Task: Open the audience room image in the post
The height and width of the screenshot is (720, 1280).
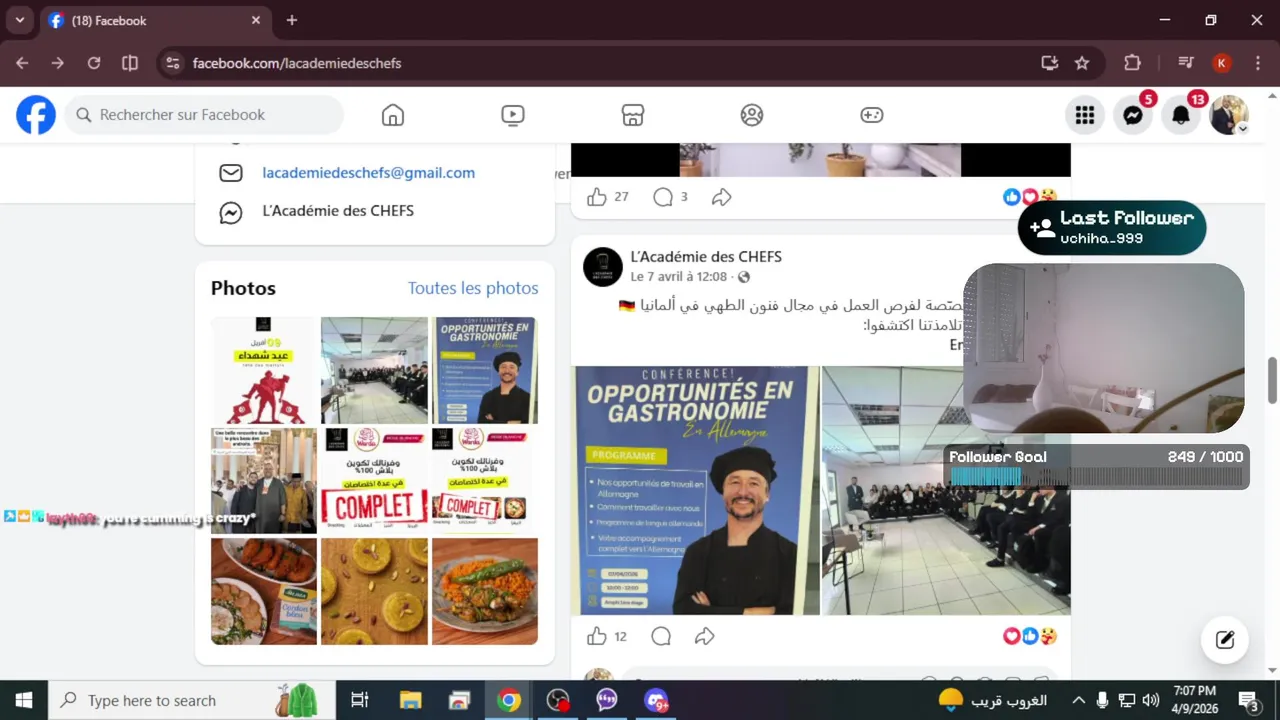Action: [x=946, y=490]
